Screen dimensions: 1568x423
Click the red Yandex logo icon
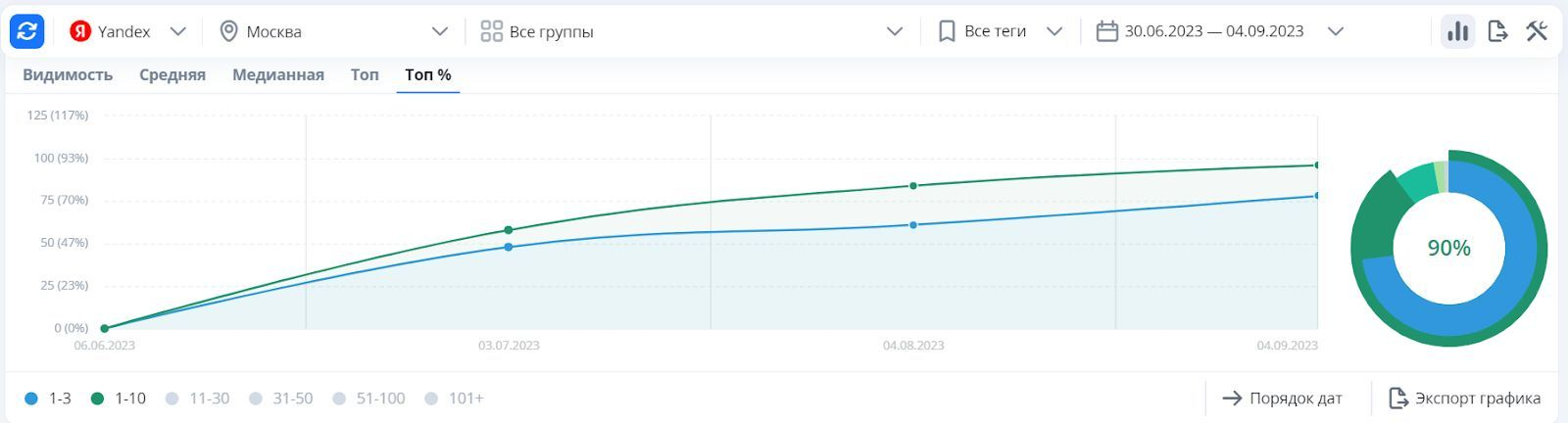(x=80, y=31)
